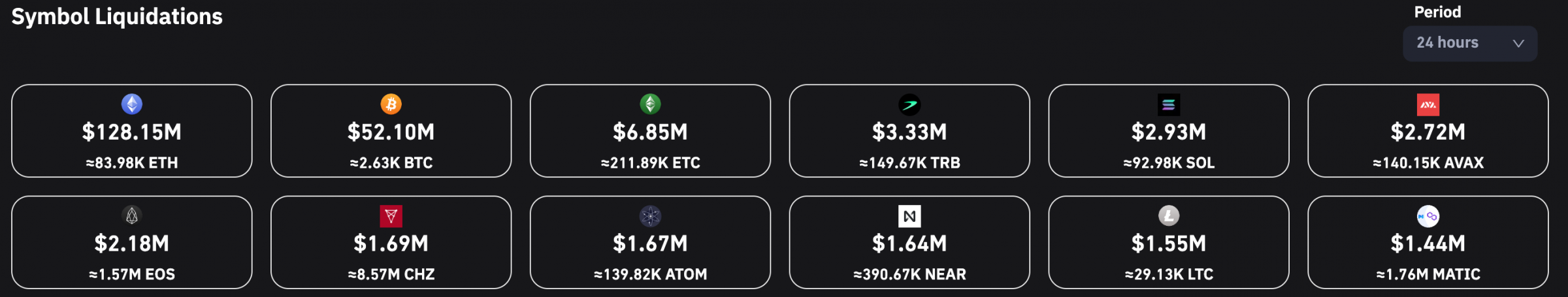Click the Solana logo icon

tap(1169, 104)
